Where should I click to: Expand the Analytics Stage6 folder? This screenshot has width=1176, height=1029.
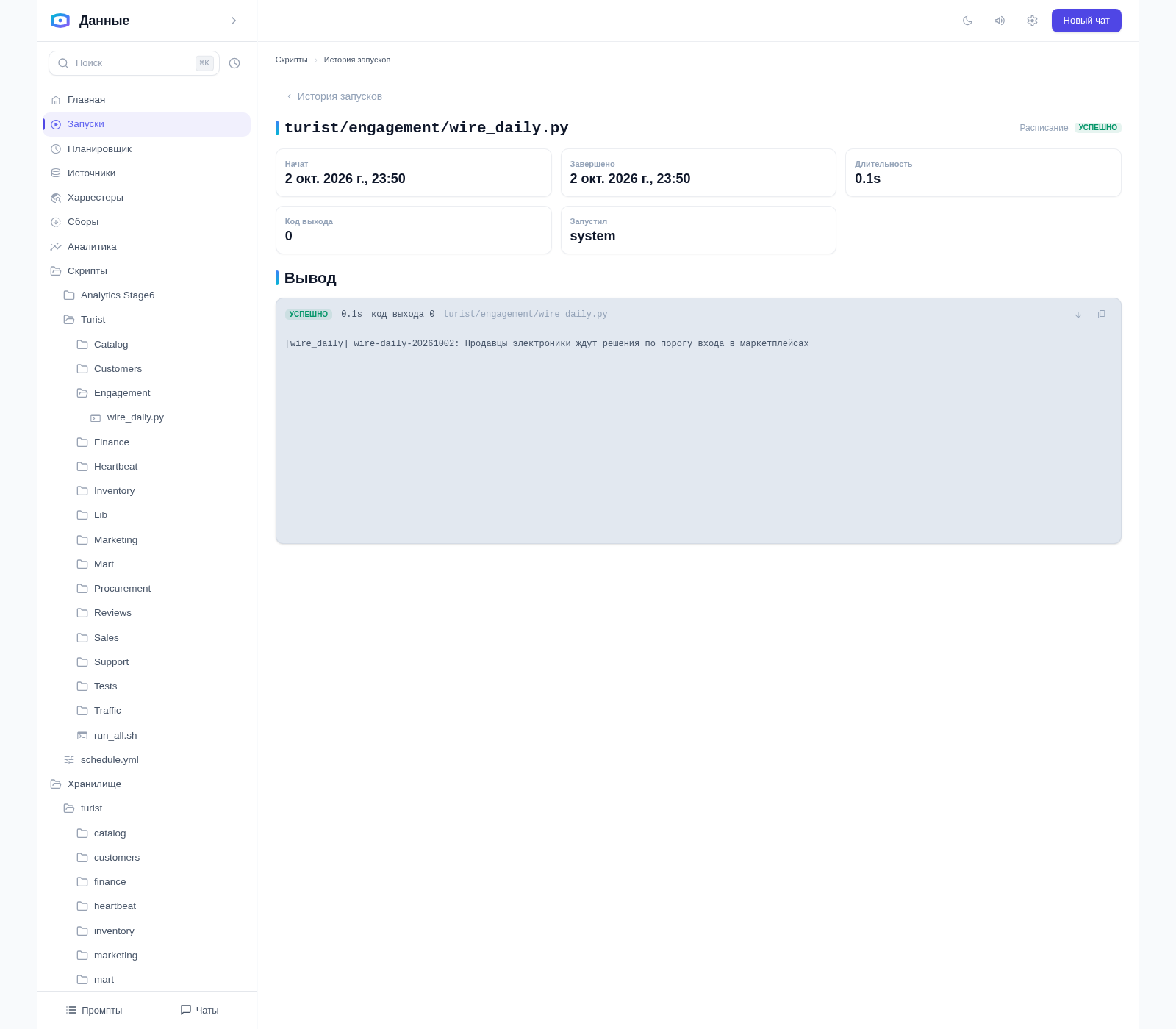tap(146, 295)
